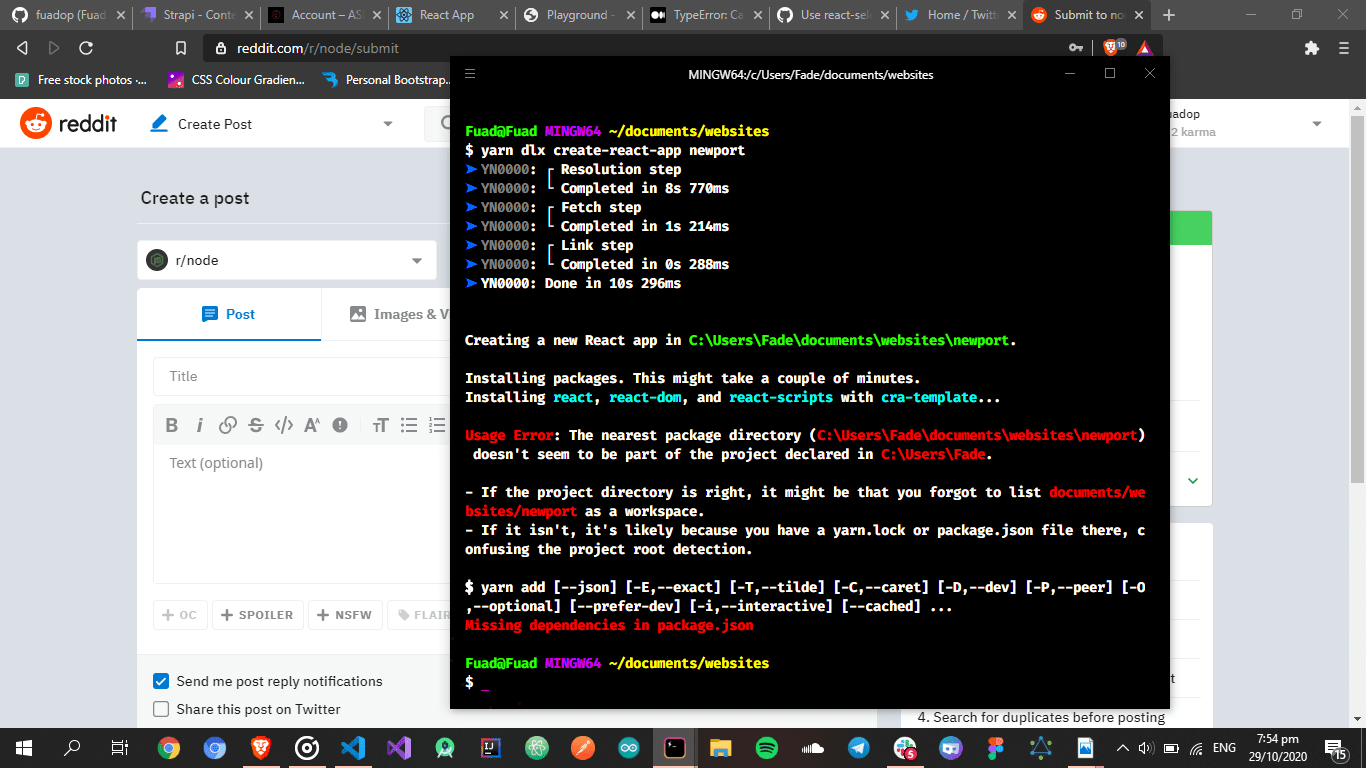Switch to the React App tab
The height and width of the screenshot is (768, 1366).
tap(451, 15)
